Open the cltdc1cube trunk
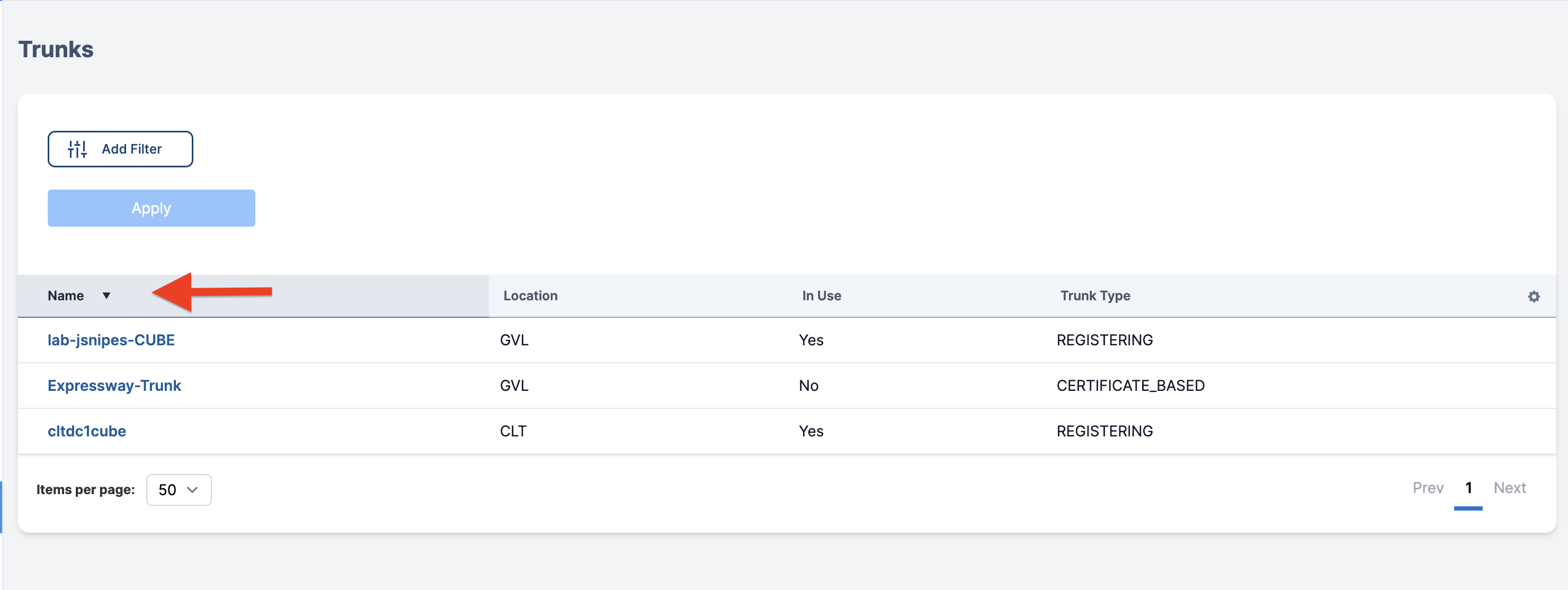1568x590 pixels. pyautogui.click(x=86, y=431)
